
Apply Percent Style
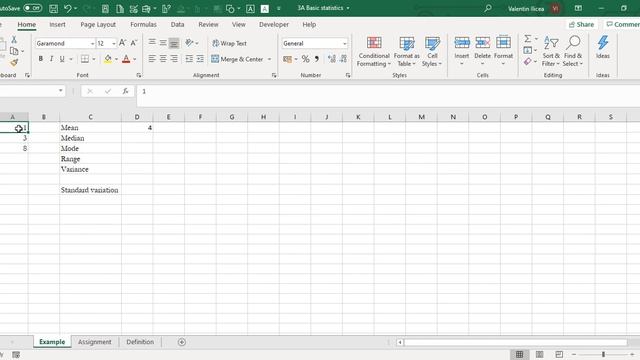pos(305,59)
